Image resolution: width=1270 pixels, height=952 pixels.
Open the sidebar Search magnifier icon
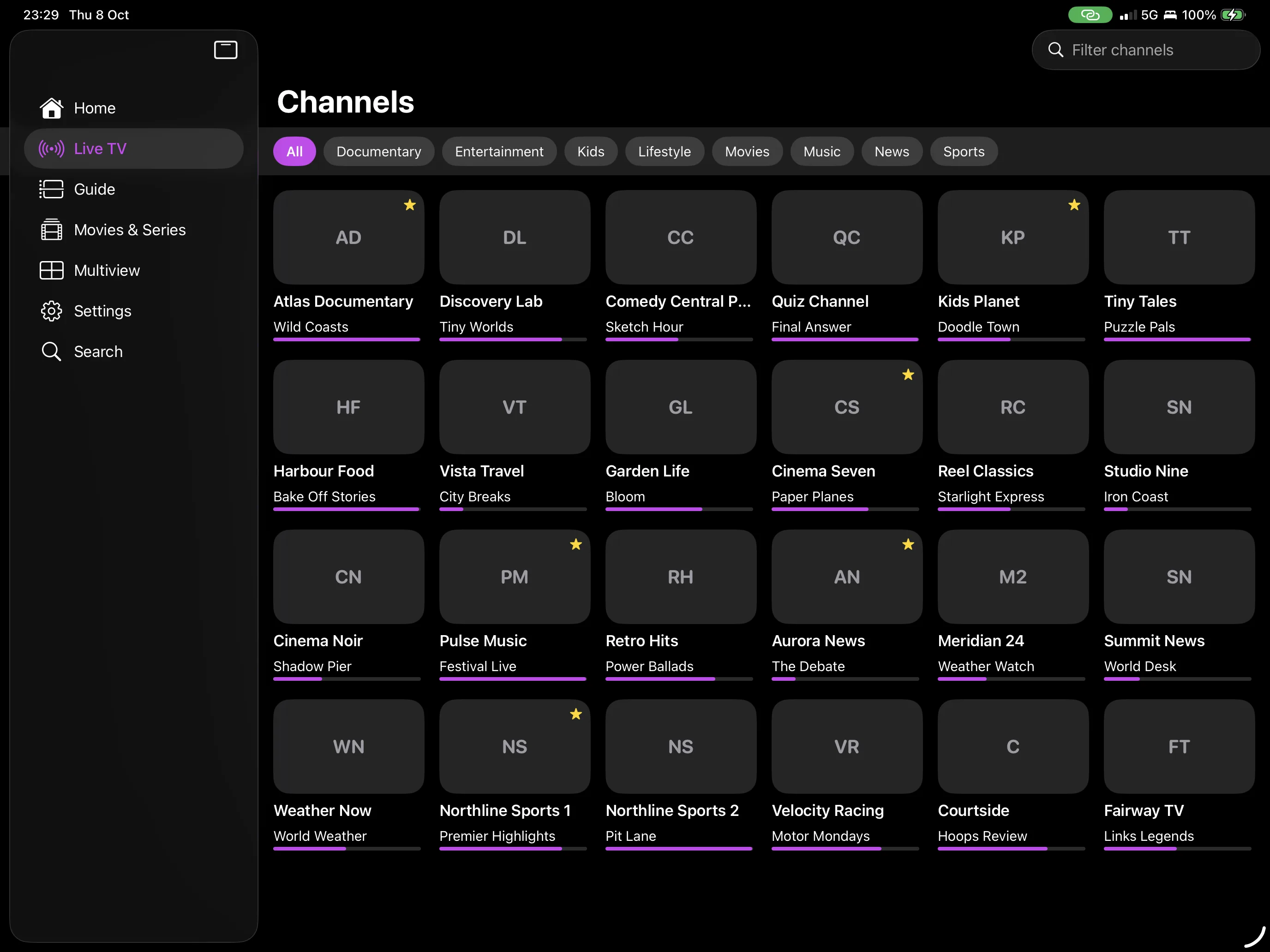pos(52,352)
